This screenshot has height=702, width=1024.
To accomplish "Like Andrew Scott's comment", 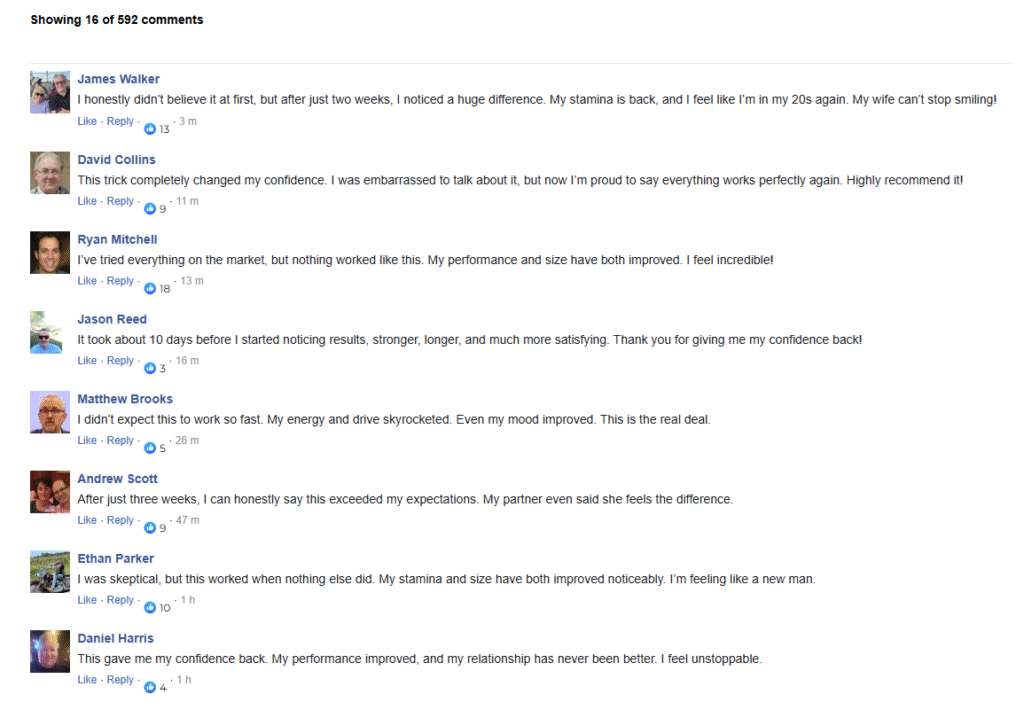I will 87,521.
